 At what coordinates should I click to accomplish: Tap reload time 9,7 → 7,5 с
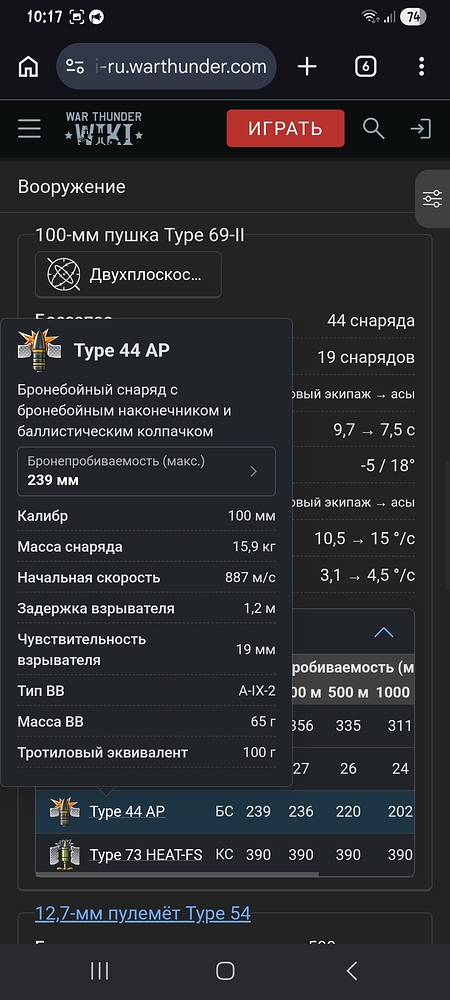click(374, 430)
